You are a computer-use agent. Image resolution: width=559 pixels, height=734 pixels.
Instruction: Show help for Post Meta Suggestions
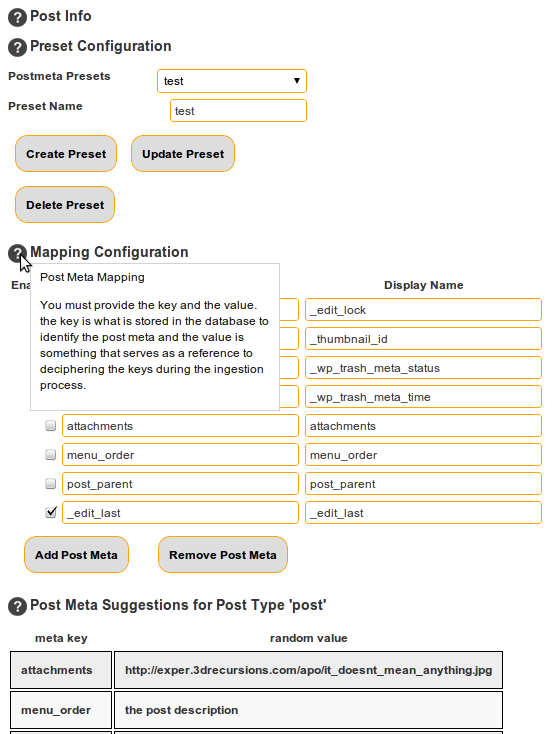coord(17,606)
